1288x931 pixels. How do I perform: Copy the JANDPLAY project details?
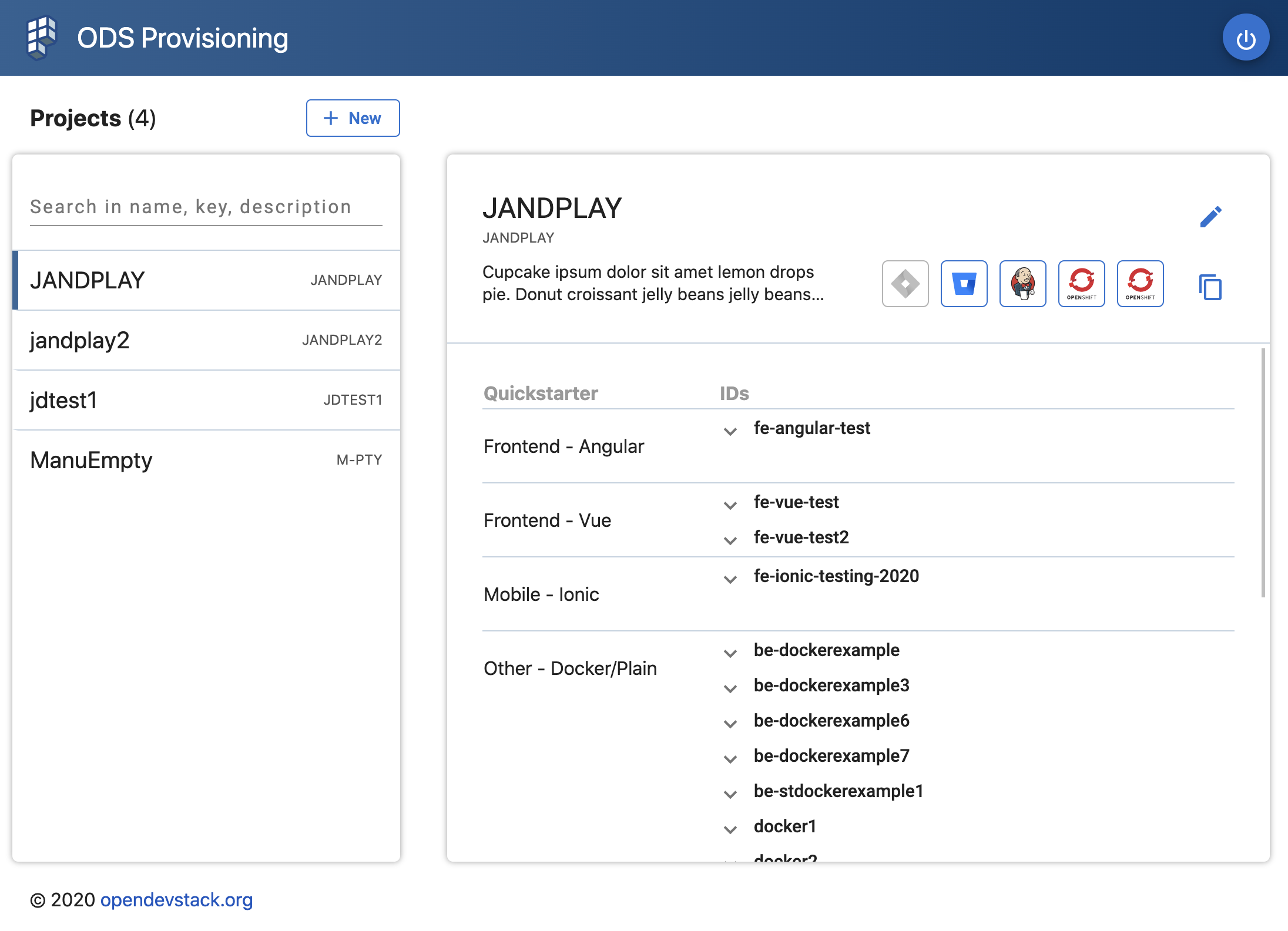coord(1210,287)
